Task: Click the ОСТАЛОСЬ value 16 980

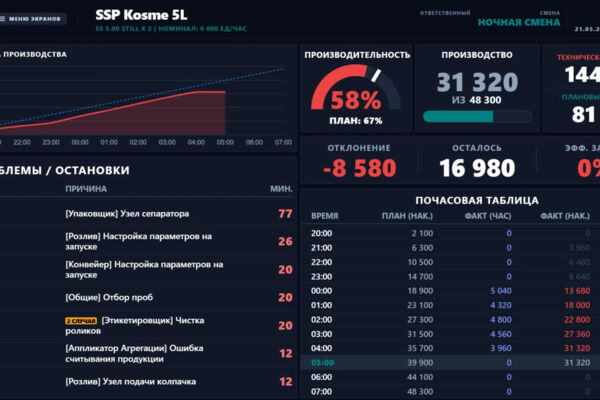Action: 477,168
